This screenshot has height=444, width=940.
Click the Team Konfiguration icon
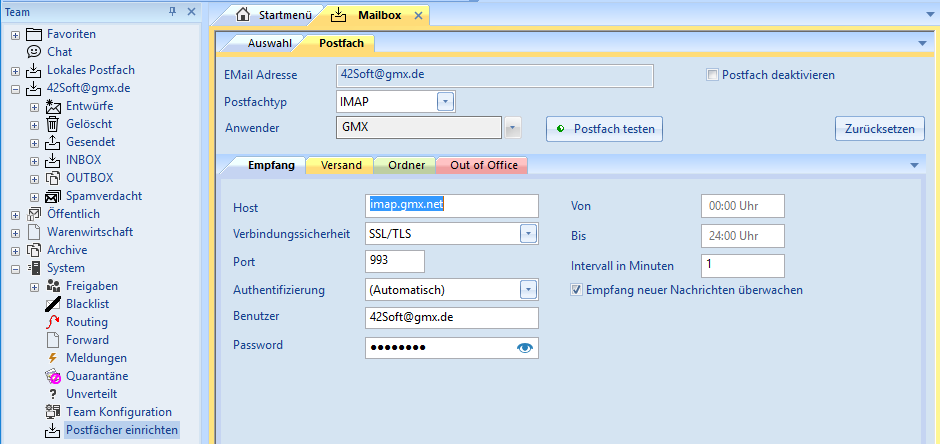(x=53, y=412)
